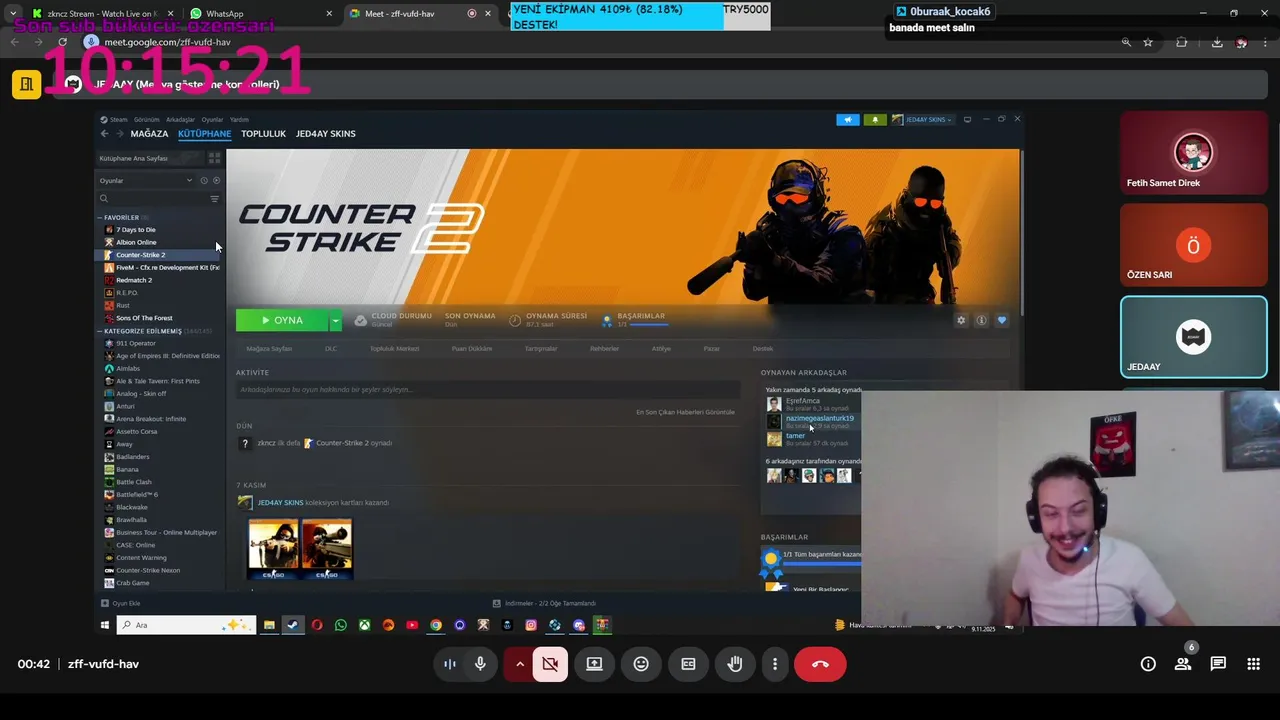Switch library to grid view icon

point(214,158)
